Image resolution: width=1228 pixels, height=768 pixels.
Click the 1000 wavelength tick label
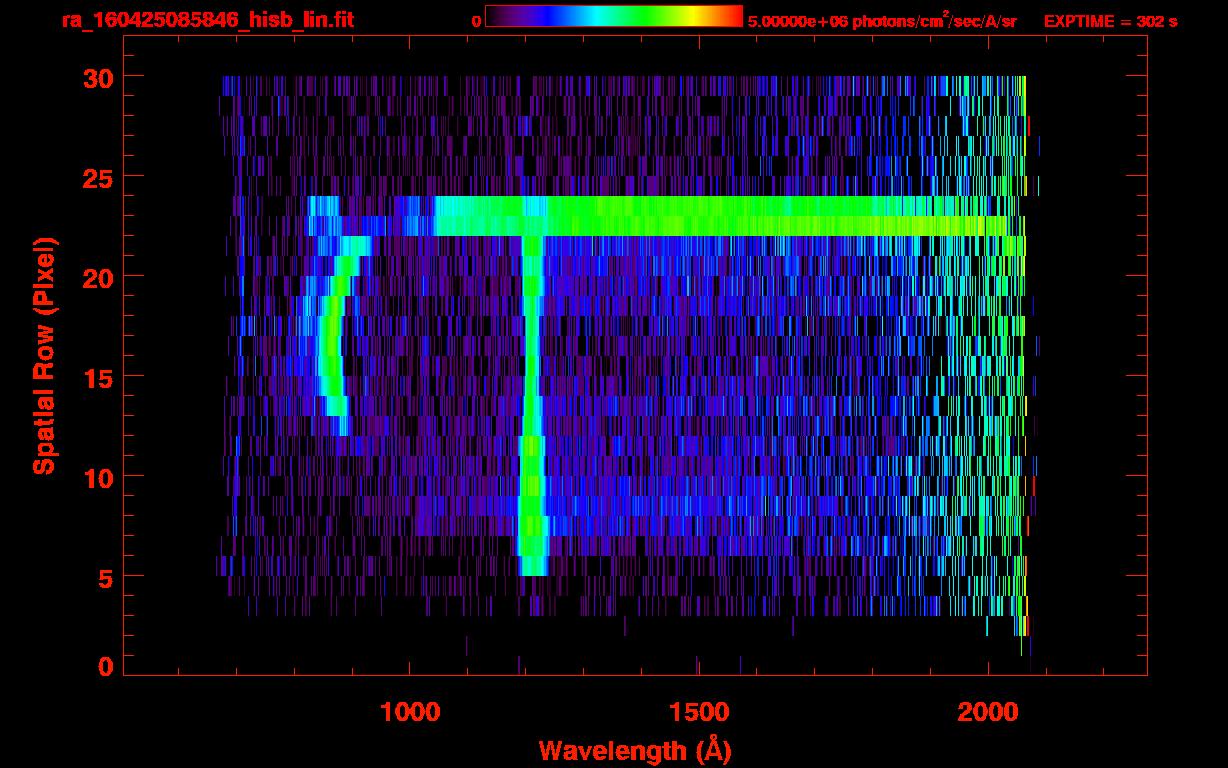409,712
